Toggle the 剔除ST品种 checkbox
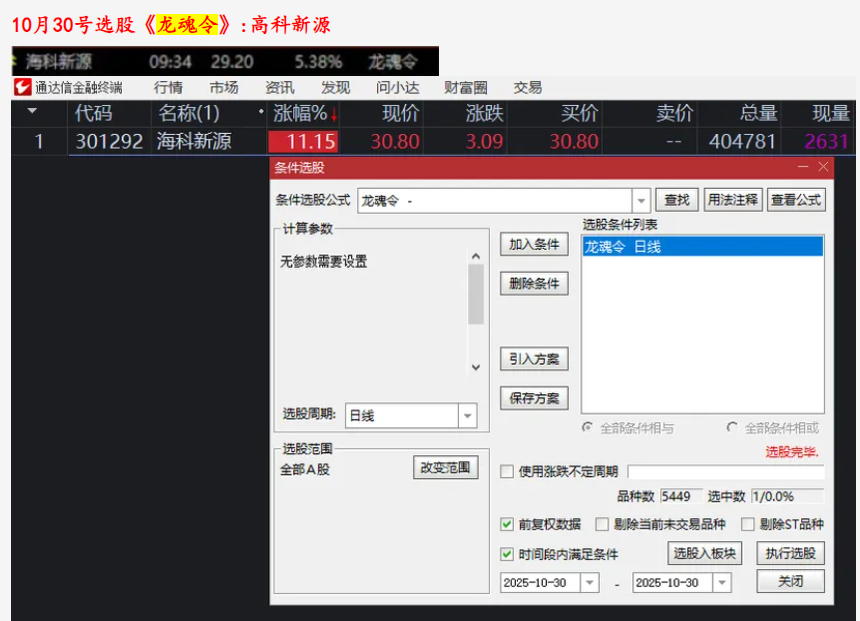The height and width of the screenshot is (621, 860). 748,524
